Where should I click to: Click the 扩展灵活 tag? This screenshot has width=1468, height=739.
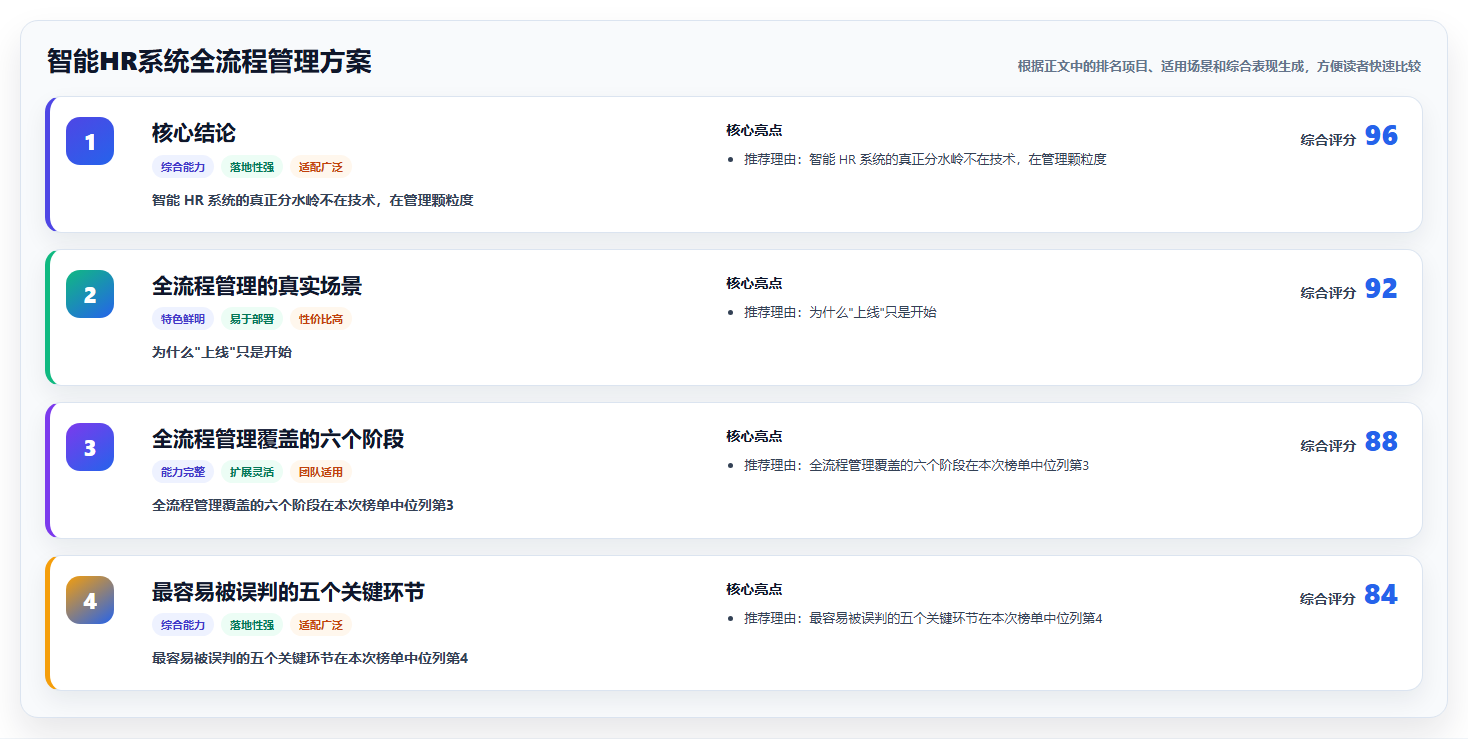[x=252, y=473]
